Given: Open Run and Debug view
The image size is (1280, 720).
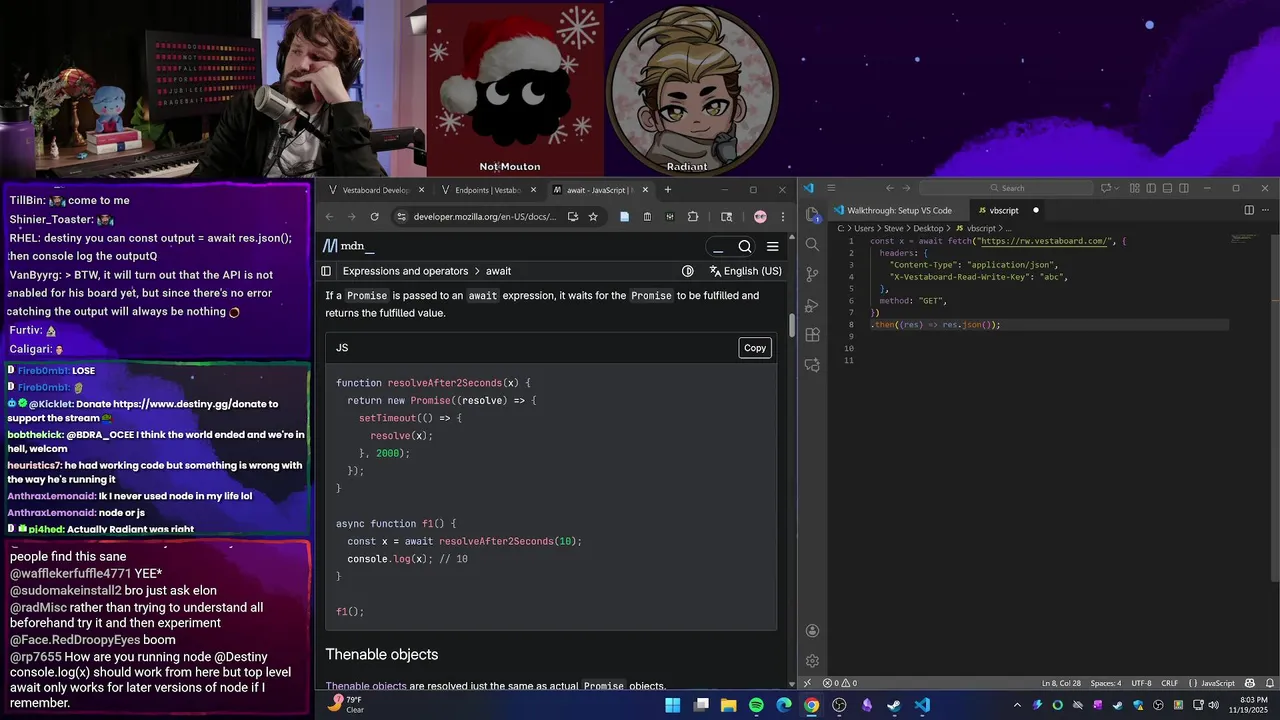Looking at the screenshot, I should (x=812, y=305).
